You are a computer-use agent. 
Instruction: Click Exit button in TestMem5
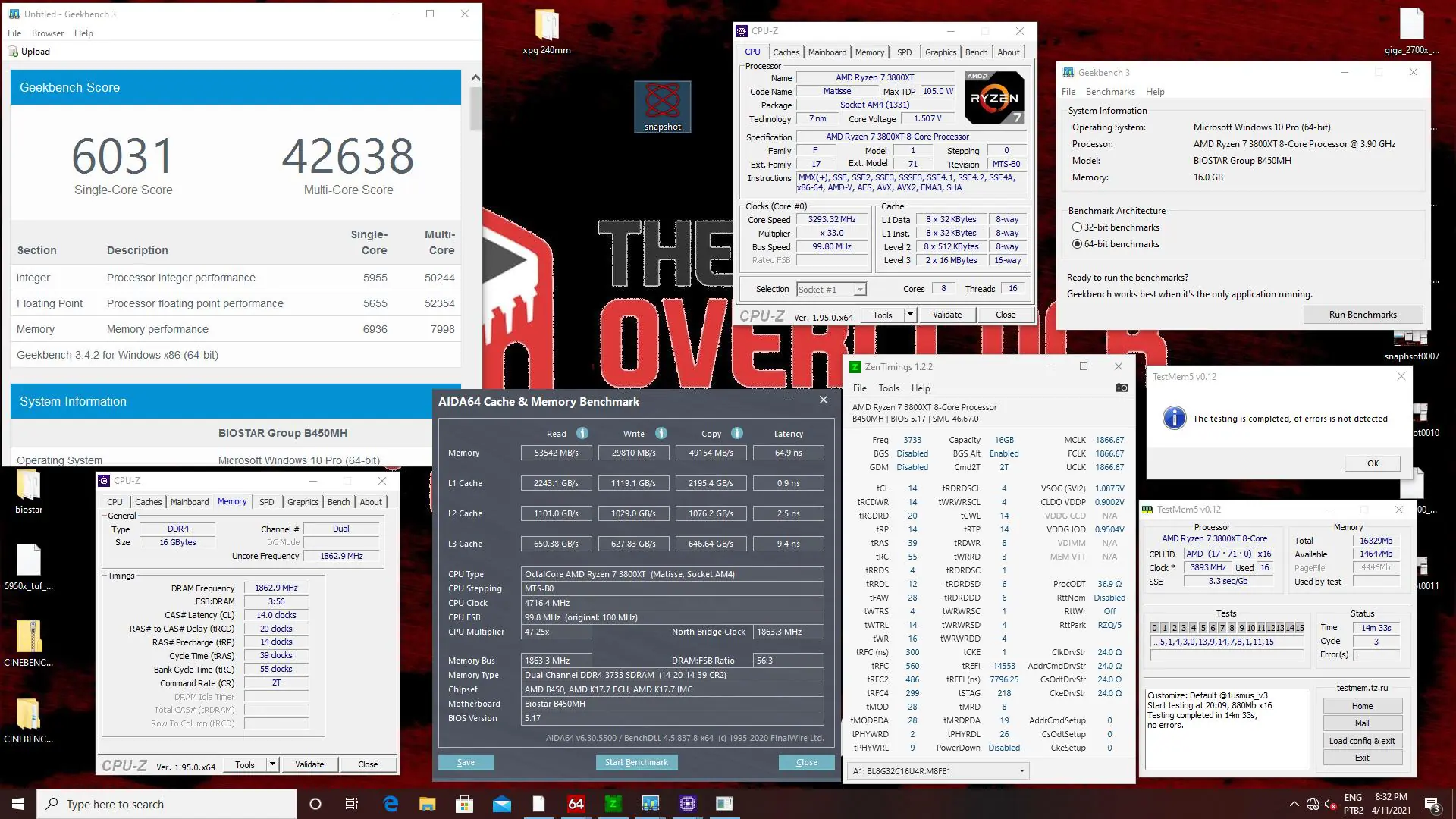click(x=1362, y=758)
